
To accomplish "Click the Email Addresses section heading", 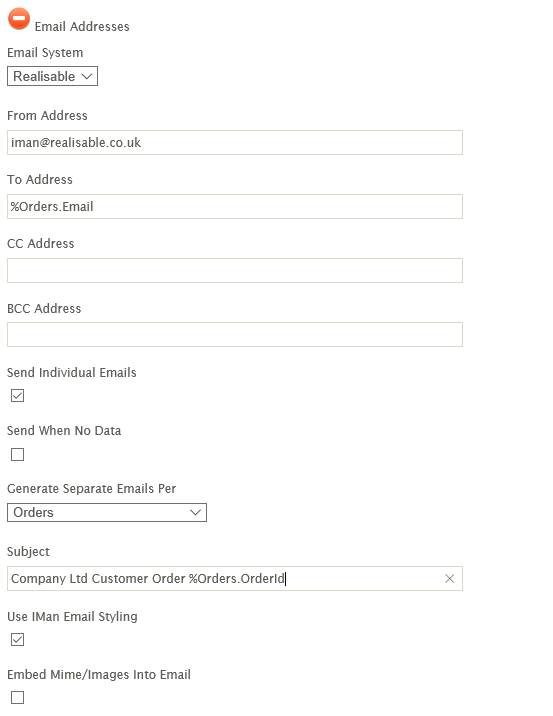I will (82, 26).
